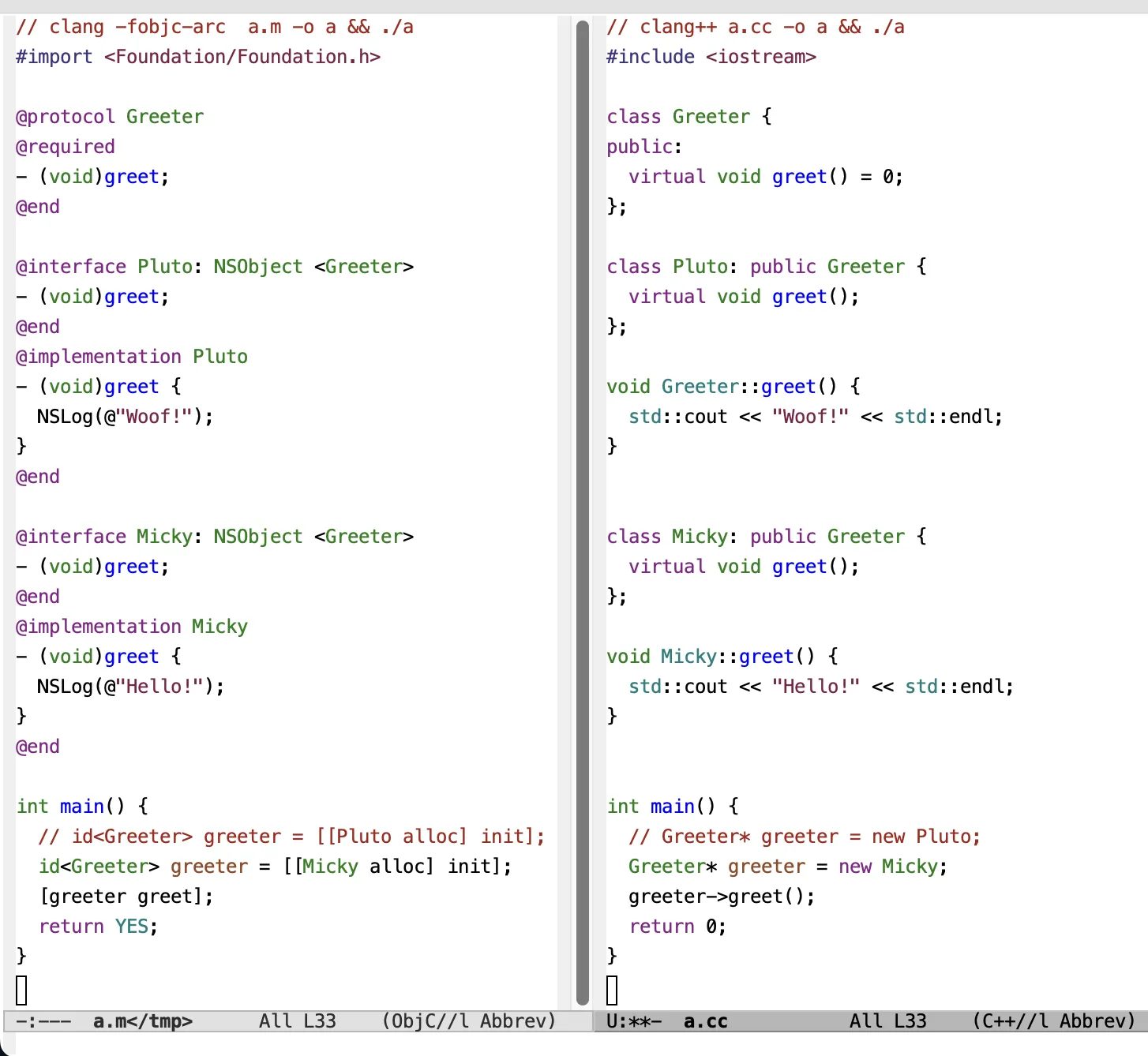Image resolution: width=1148 pixels, height=1056 pixels.
Task: Click 'Greeter* greeter = new Micky;' line
Action: point(788,867)
